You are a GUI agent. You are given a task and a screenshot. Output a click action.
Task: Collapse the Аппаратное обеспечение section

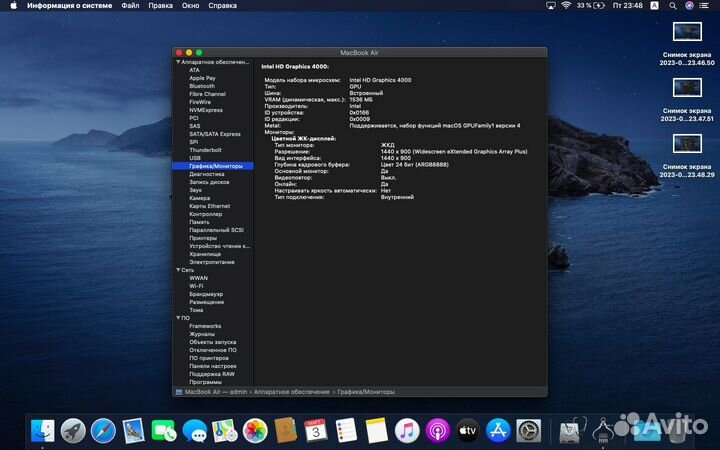click(x=178, y=62)
